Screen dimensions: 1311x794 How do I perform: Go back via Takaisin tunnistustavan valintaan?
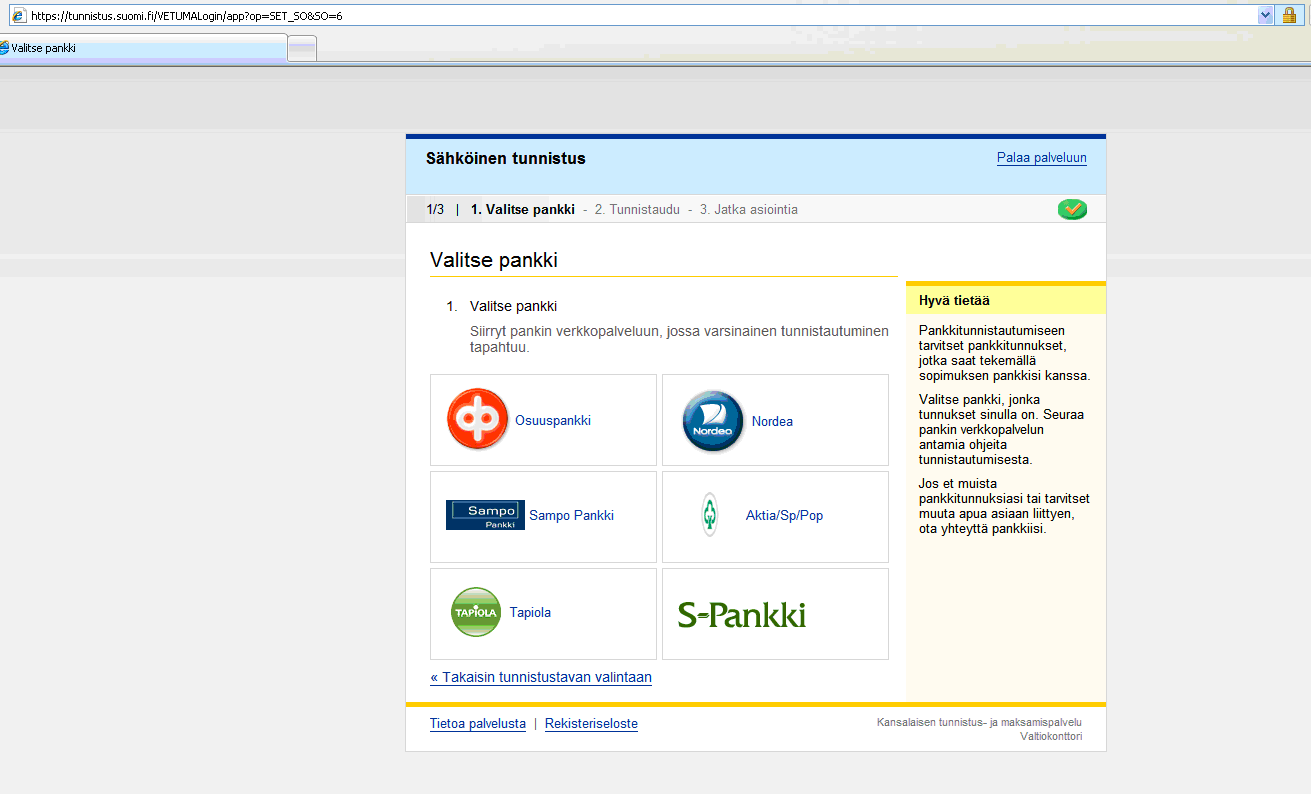click(541, 677)
